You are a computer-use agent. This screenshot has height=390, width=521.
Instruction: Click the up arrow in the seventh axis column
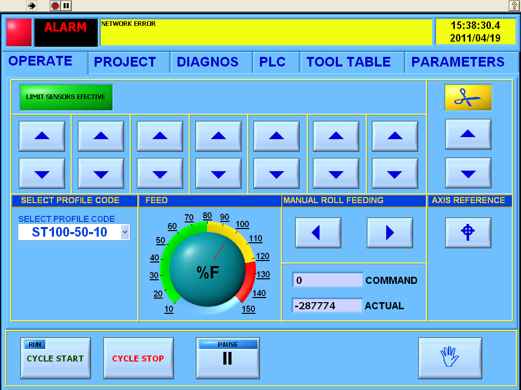395,136
